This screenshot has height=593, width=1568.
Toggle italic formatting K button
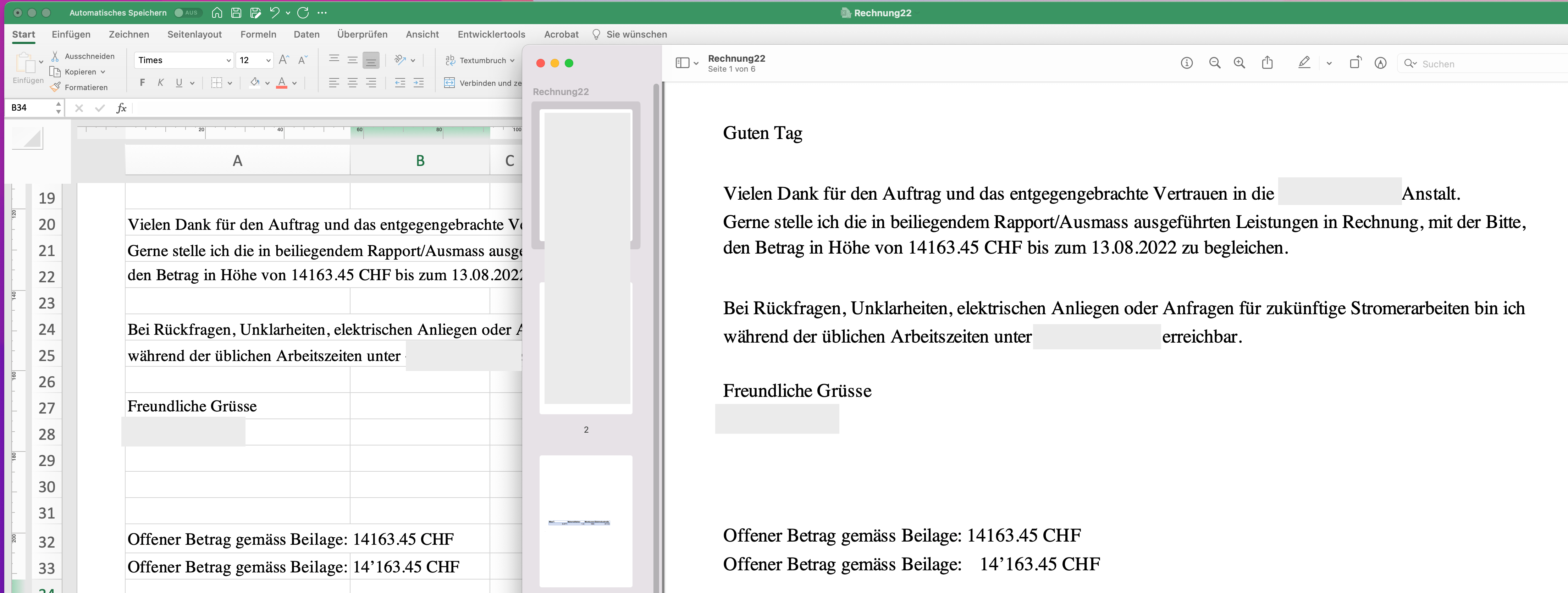click(x=161, y=83)
